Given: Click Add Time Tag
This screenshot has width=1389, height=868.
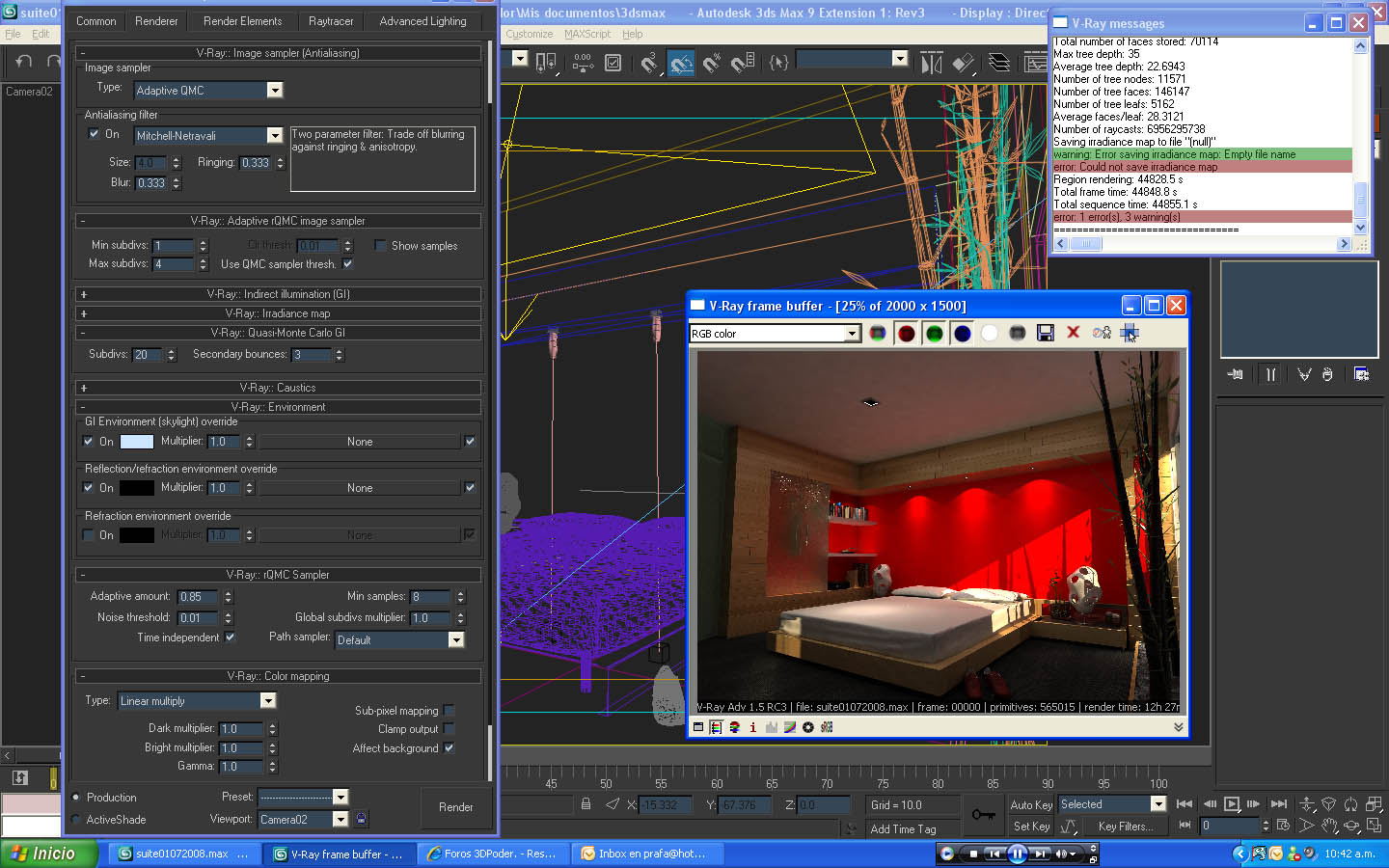Looking at the screenshot, I should 903,829.
